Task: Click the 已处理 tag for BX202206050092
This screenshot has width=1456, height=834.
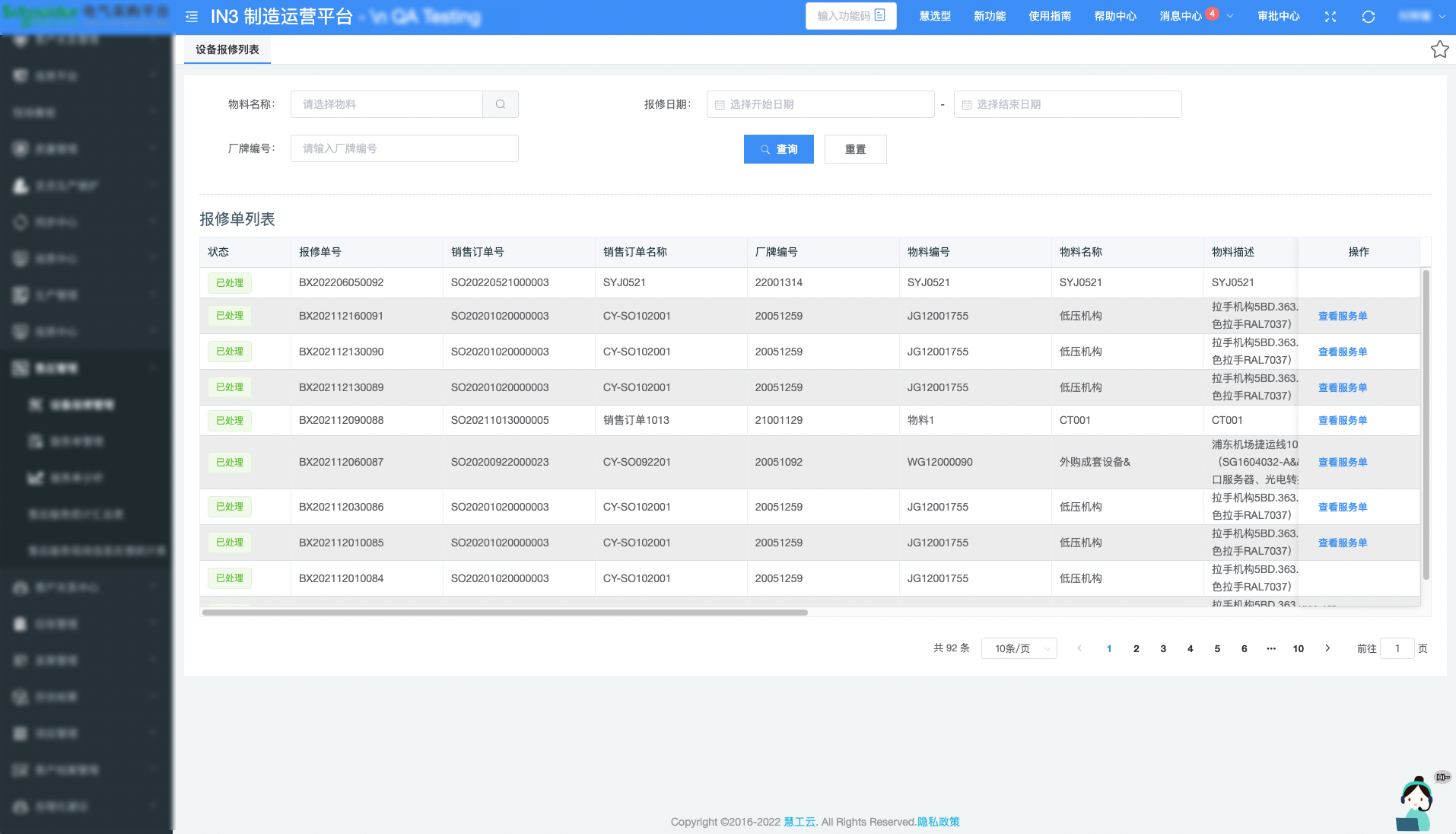Action: [230, 283]
